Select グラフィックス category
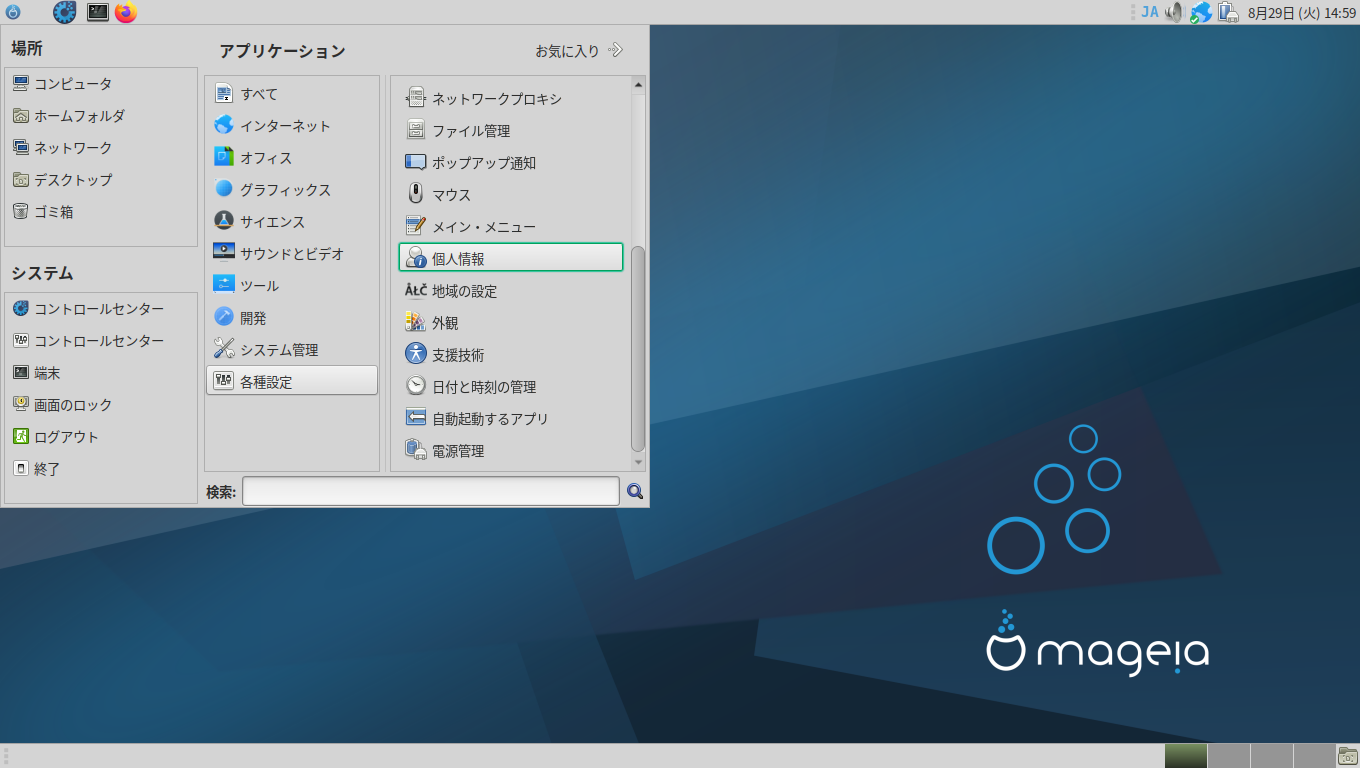The width and height of the screenshot is (1360, 768). pos(292,190)
